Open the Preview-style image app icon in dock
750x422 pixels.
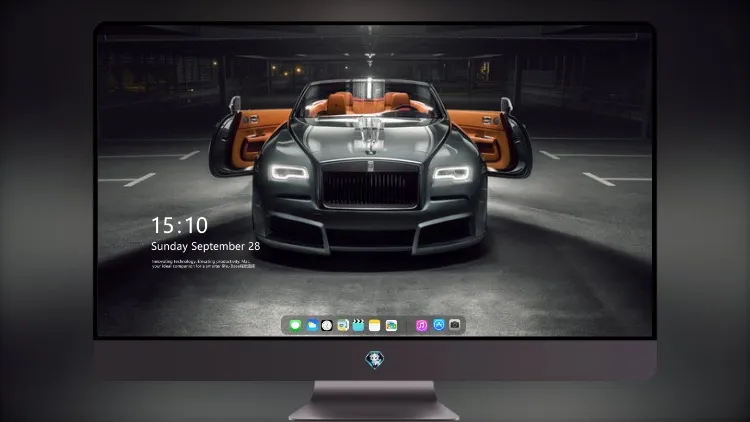pos(342,325)
